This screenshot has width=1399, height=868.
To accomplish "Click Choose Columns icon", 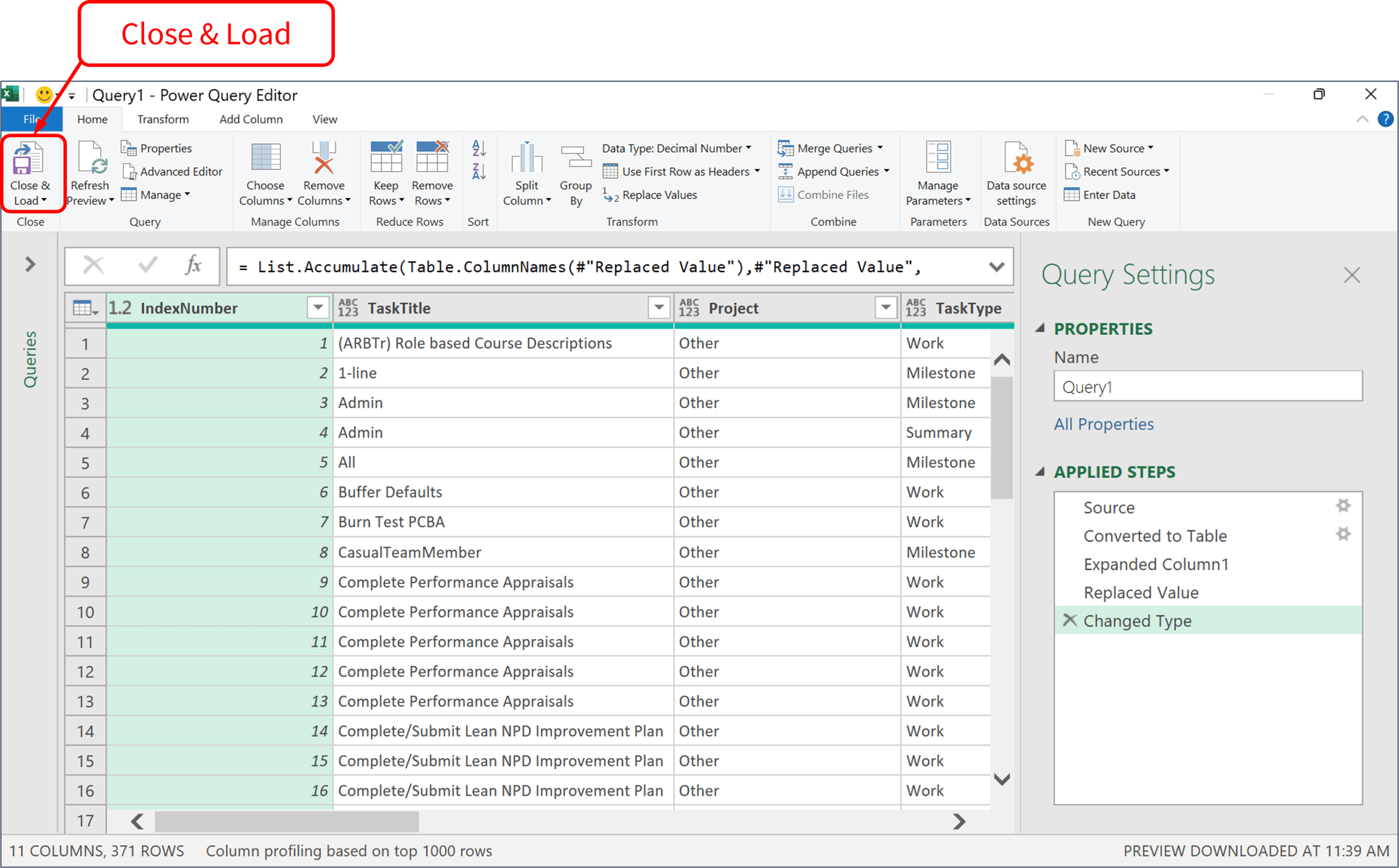I will point(265,158).
